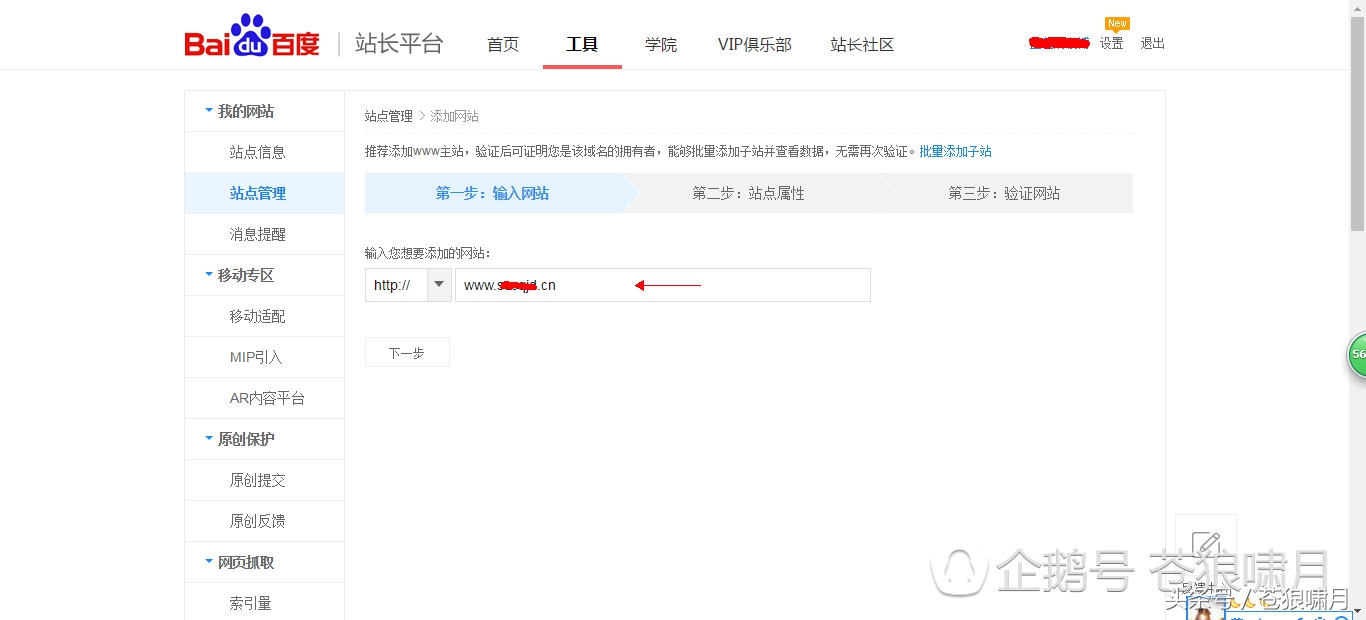
Task: Click the 下一步 button
Action: tap(406, 351)
